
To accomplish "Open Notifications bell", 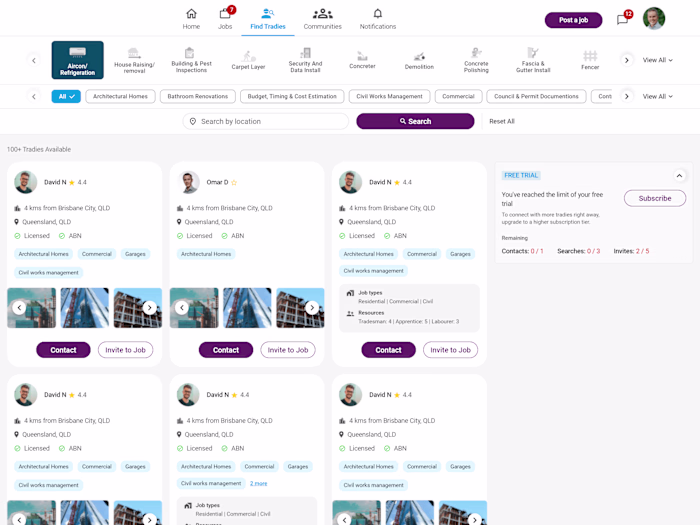I will (x=378, y=19).
